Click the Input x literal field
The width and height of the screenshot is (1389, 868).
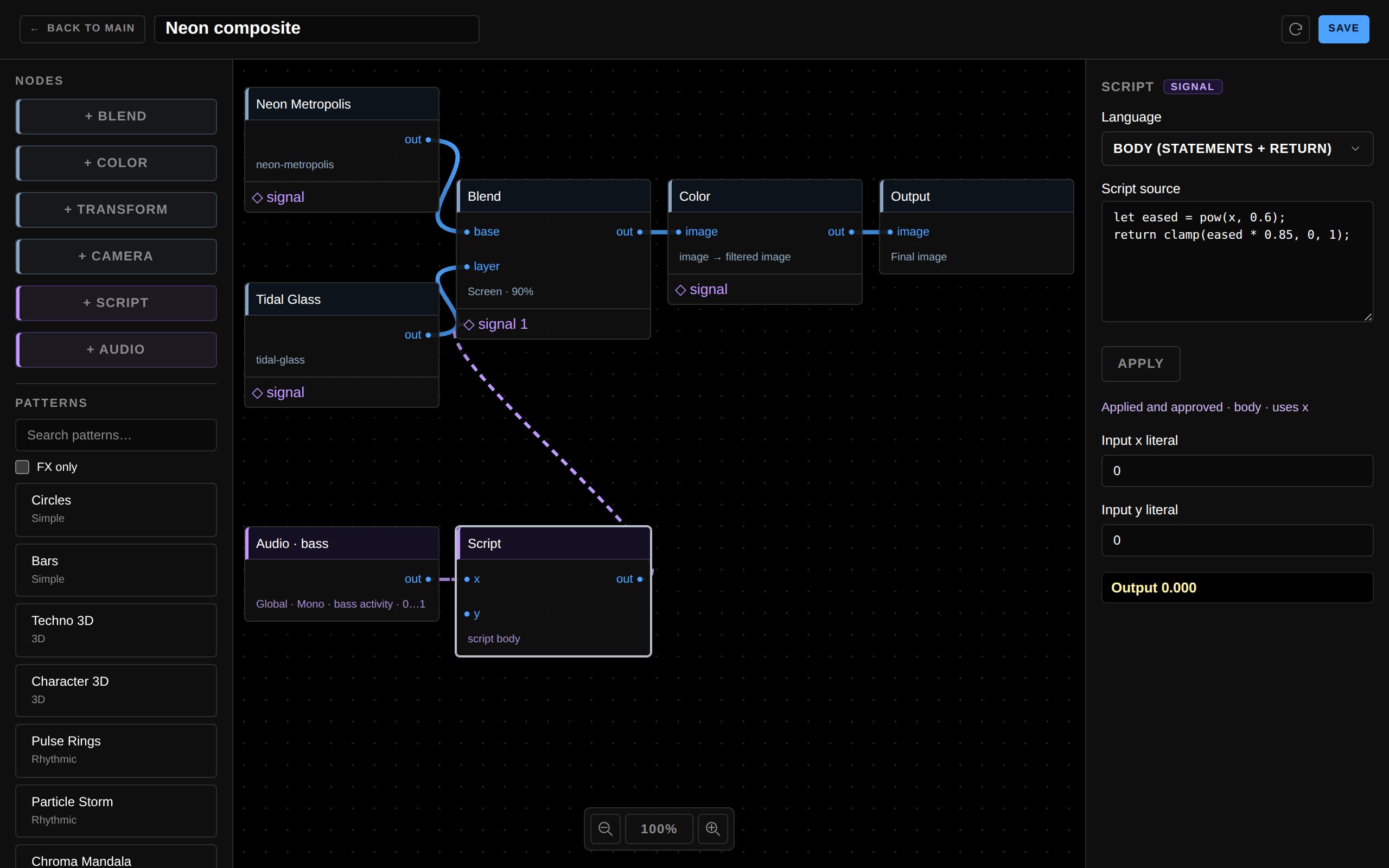click(x=1237, y=471)
